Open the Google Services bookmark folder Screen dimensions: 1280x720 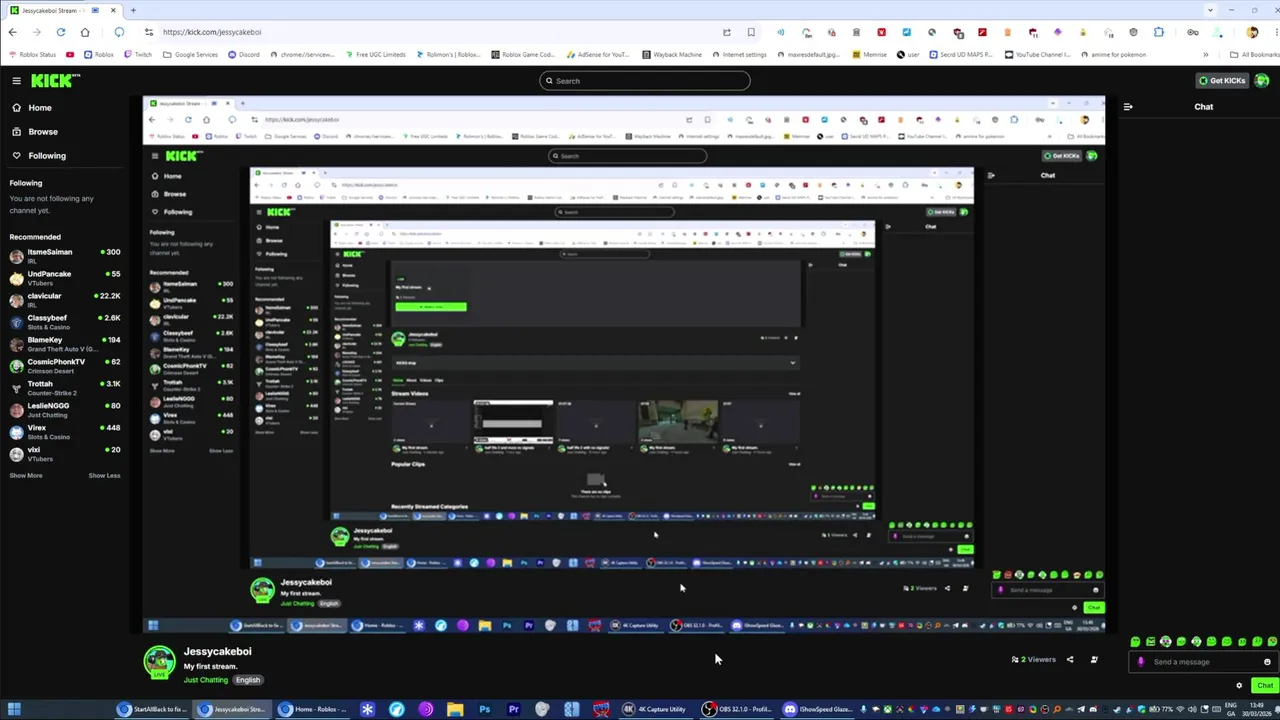click(x=191, y=55)
